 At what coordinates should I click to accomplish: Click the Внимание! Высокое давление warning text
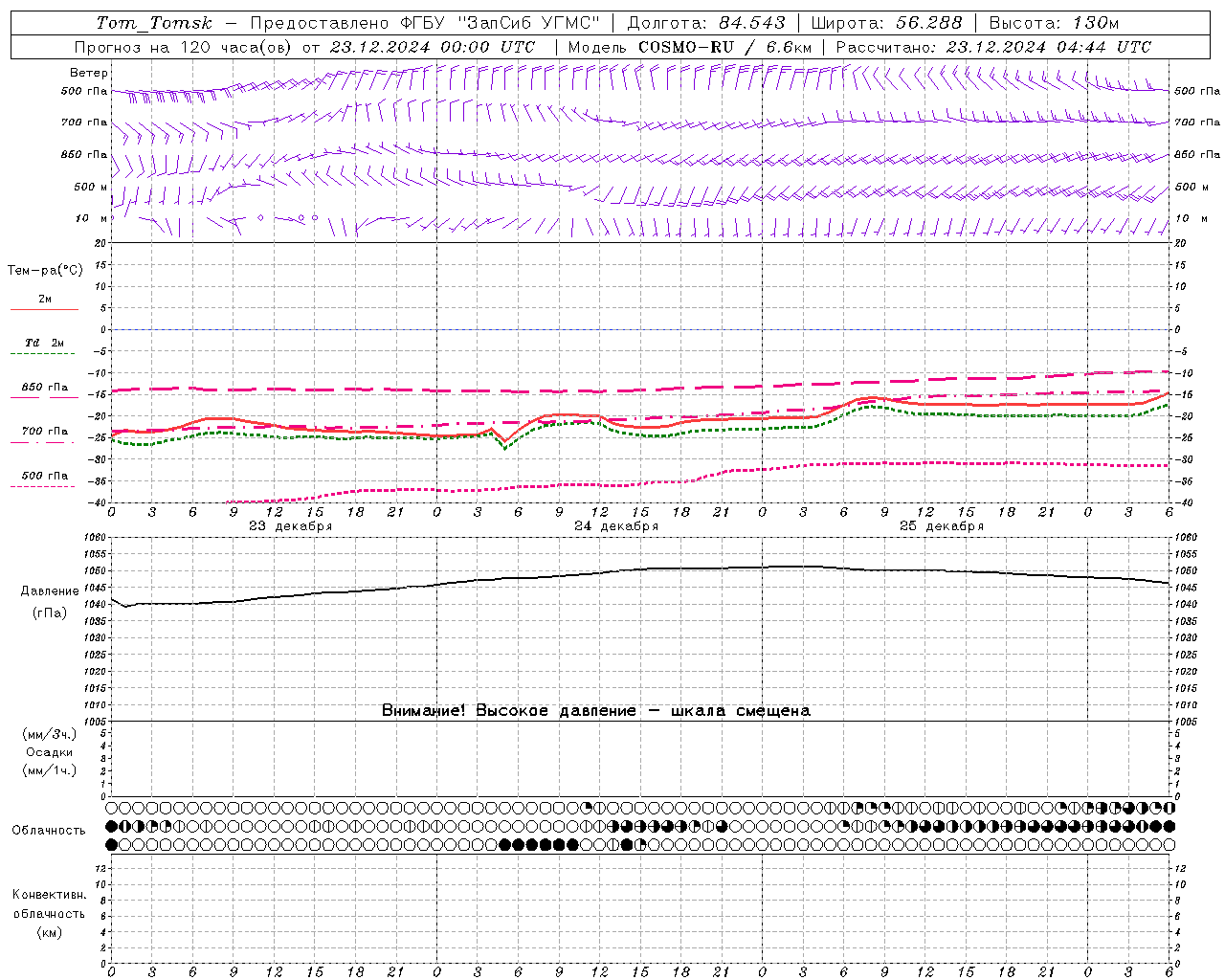(x=596, y=710)
